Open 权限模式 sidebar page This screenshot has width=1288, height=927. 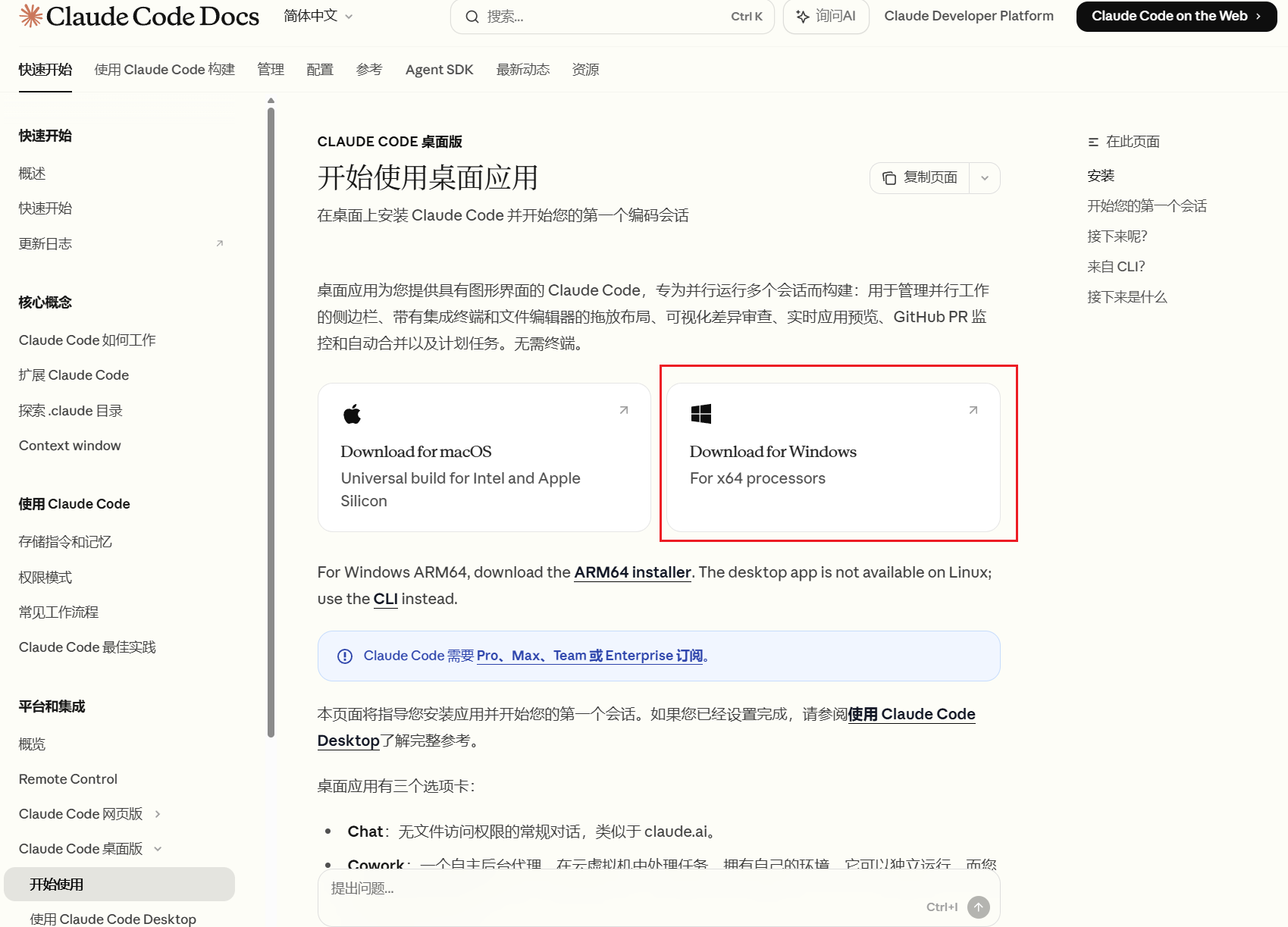click(45, 578)
